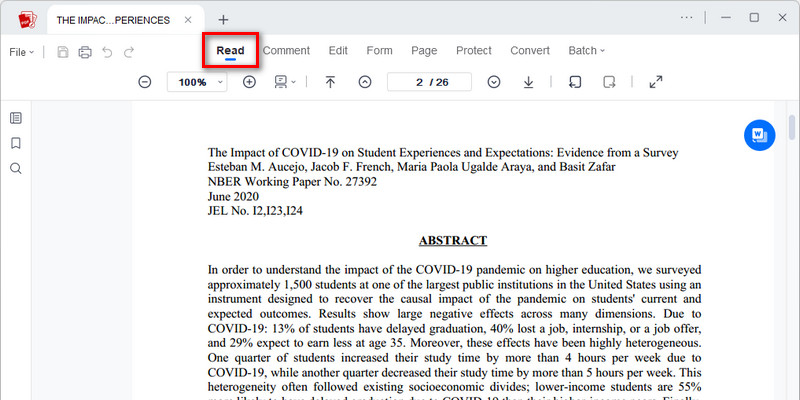Enter full screen mode
Screen dimensions: 800x400
(656, 82)
